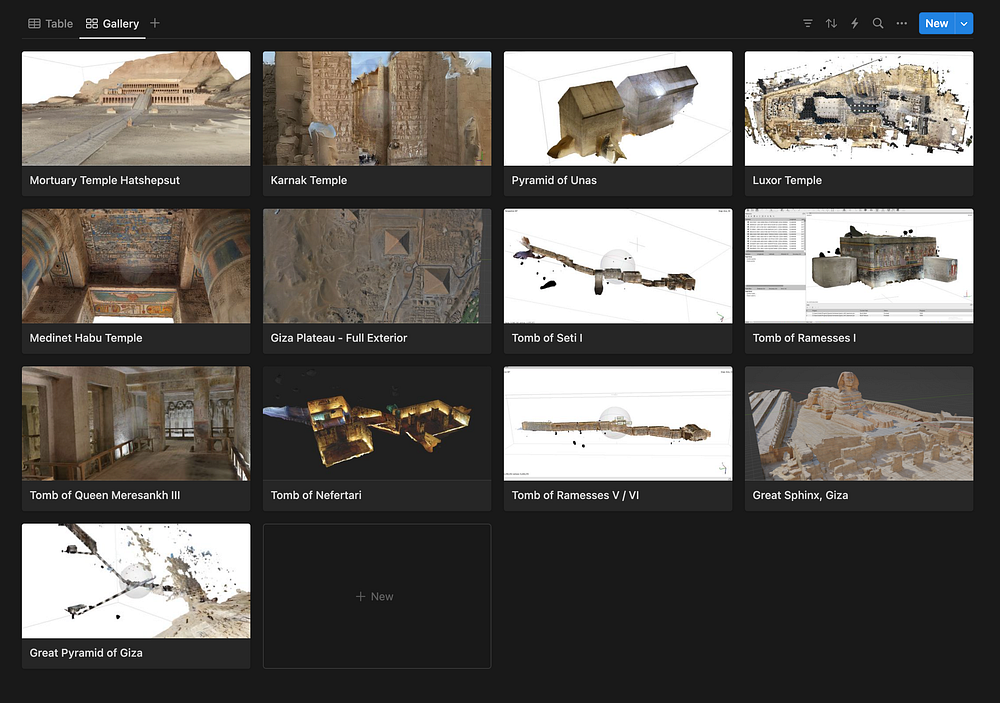
Task: Expand the dropdown arrow next to New
Action: click(964, 24)
